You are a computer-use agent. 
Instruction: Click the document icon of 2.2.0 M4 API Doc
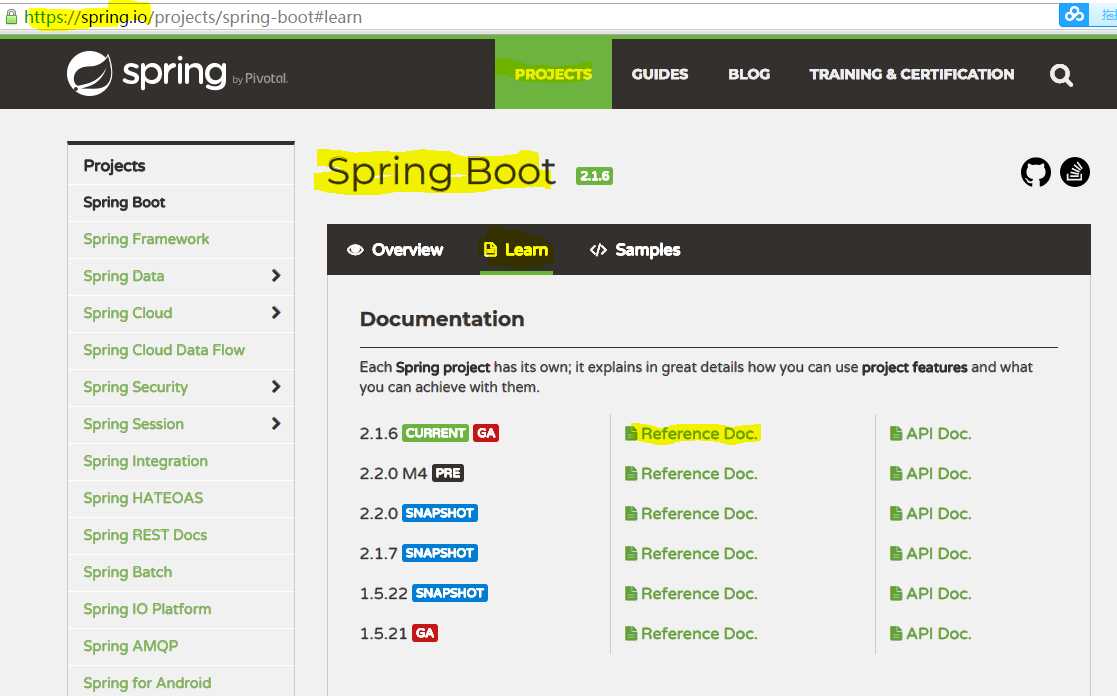pyautogui.click(x=896, y=473)
